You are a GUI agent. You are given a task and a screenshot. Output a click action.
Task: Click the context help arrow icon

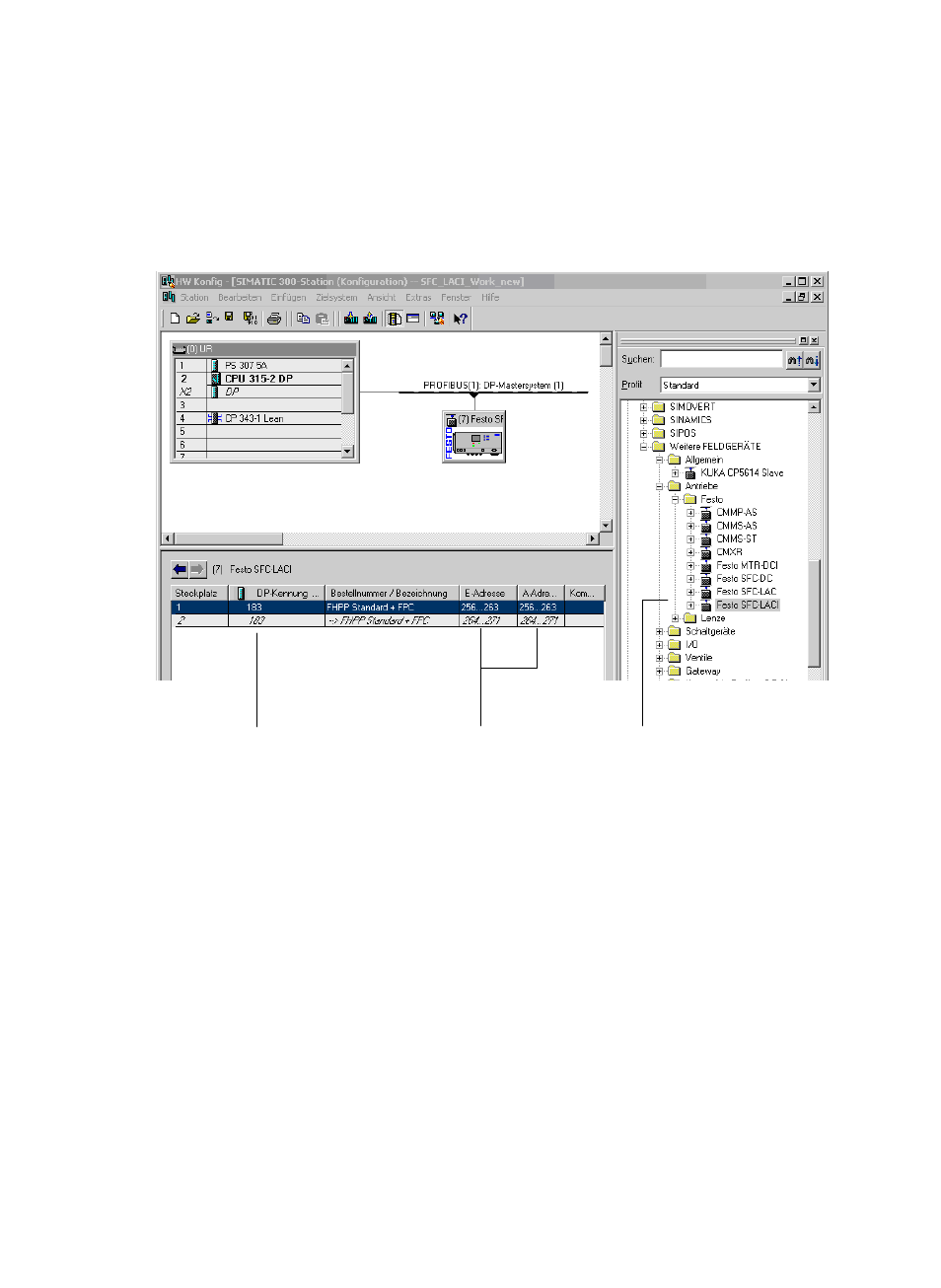pyautogui.click(x=460, y=319)
